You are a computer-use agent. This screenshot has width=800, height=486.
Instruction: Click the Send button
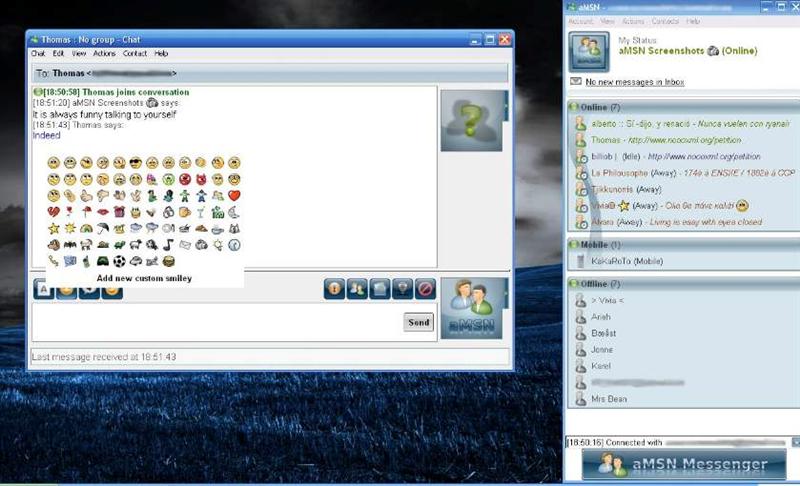click(x=418, y=322)
